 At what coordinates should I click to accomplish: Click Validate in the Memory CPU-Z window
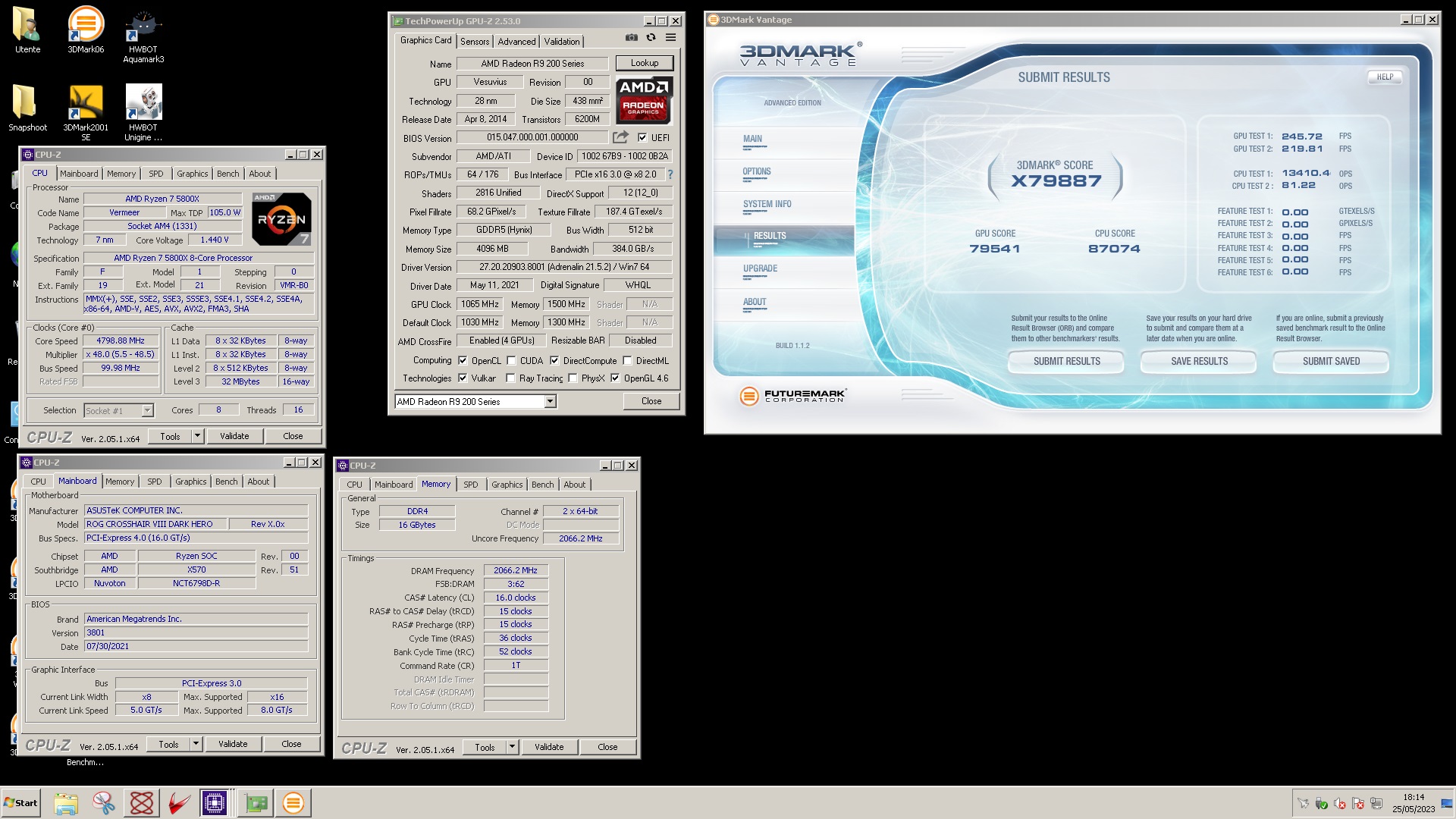549,748
